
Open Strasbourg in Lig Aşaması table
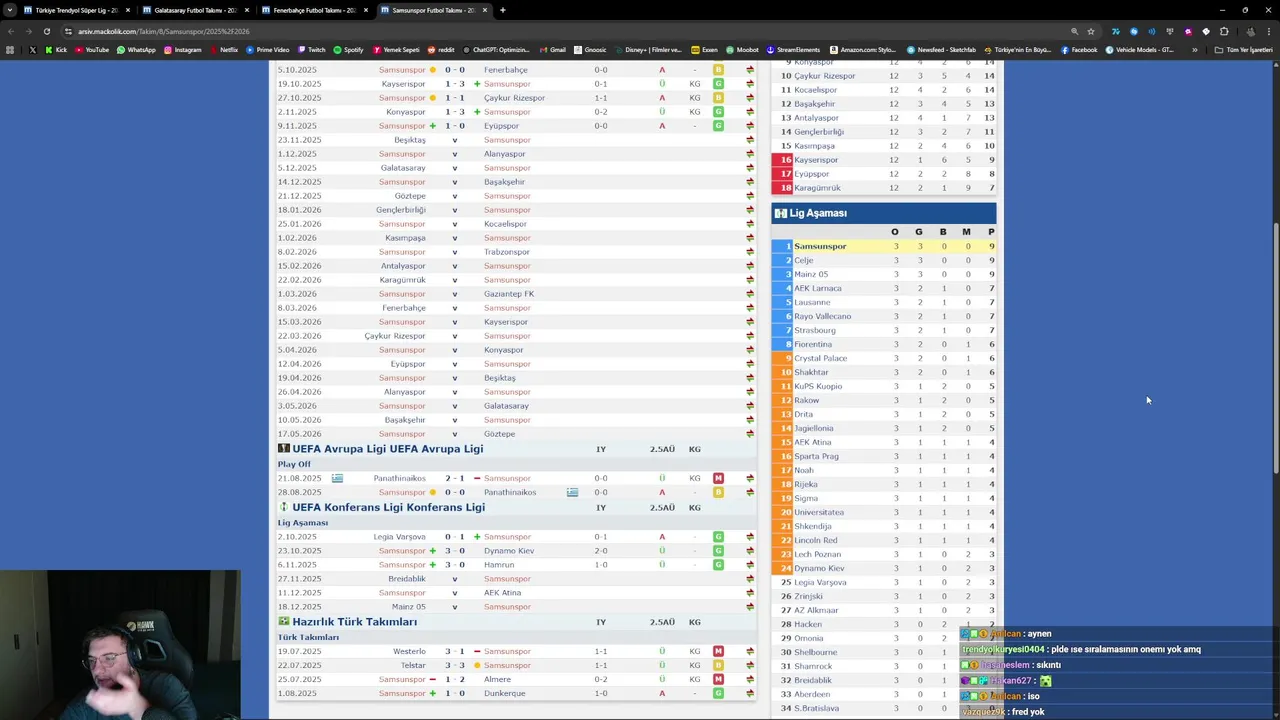815,330
